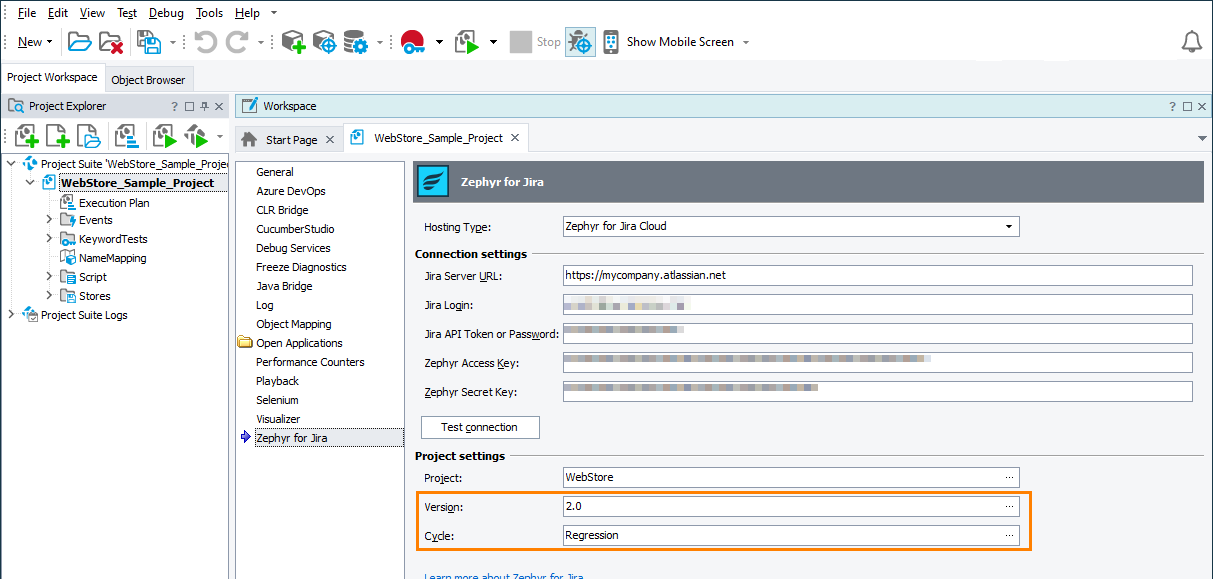Image resolution: width=1213 pixels, height=579 pixels.
Task: Click the Undo toolbar icon
Action: (x=207, y=41)
